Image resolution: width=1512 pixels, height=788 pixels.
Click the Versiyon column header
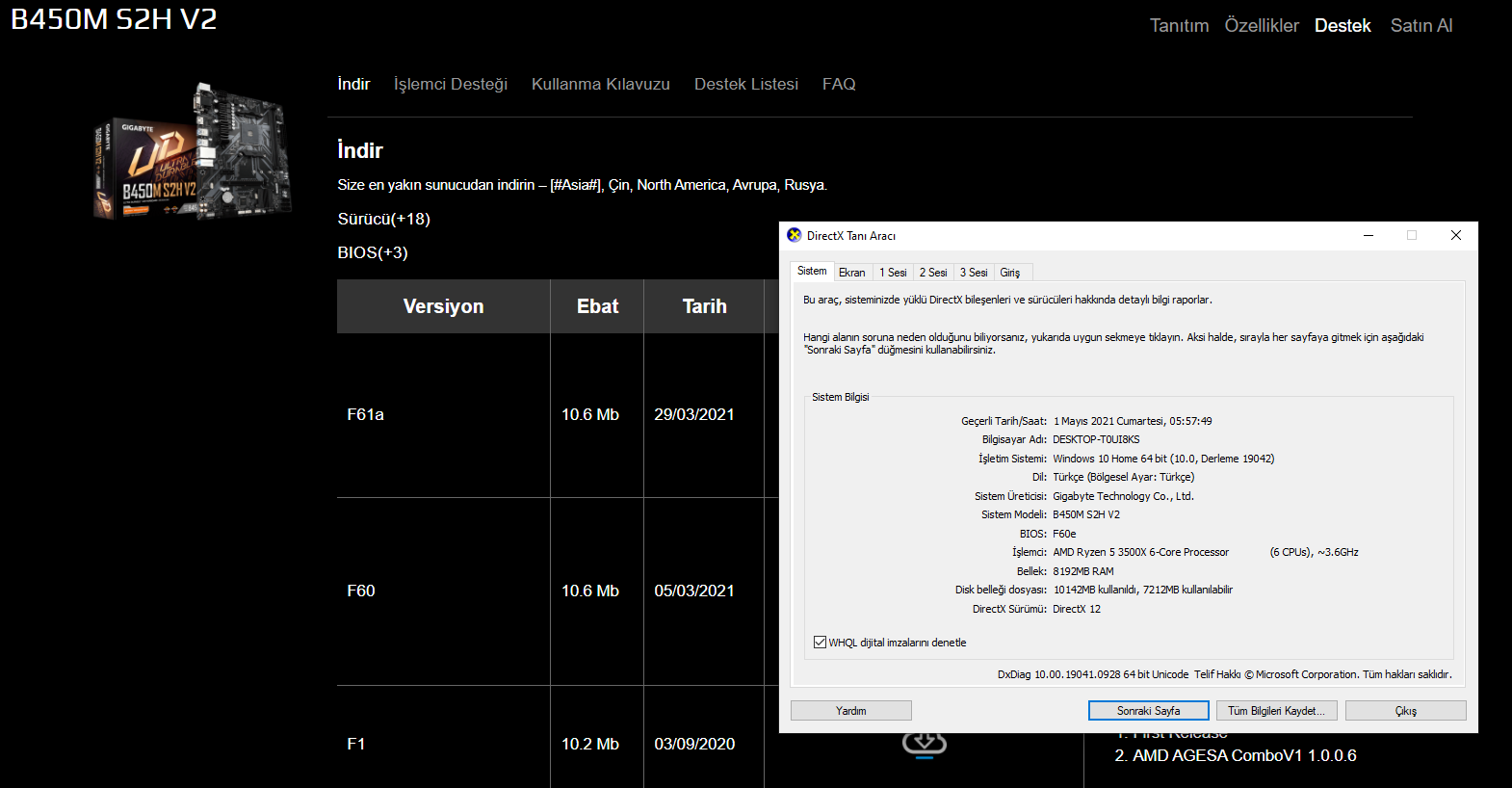pos(444,306)
